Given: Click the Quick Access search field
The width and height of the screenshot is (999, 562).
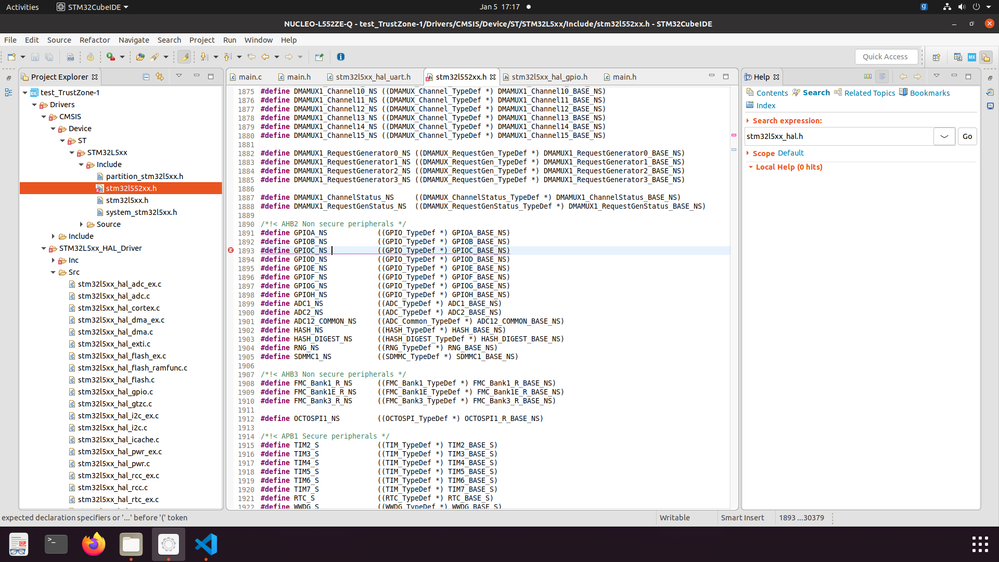Looking at the screenshot, I should pyautogui.click(x=886, y=57).
